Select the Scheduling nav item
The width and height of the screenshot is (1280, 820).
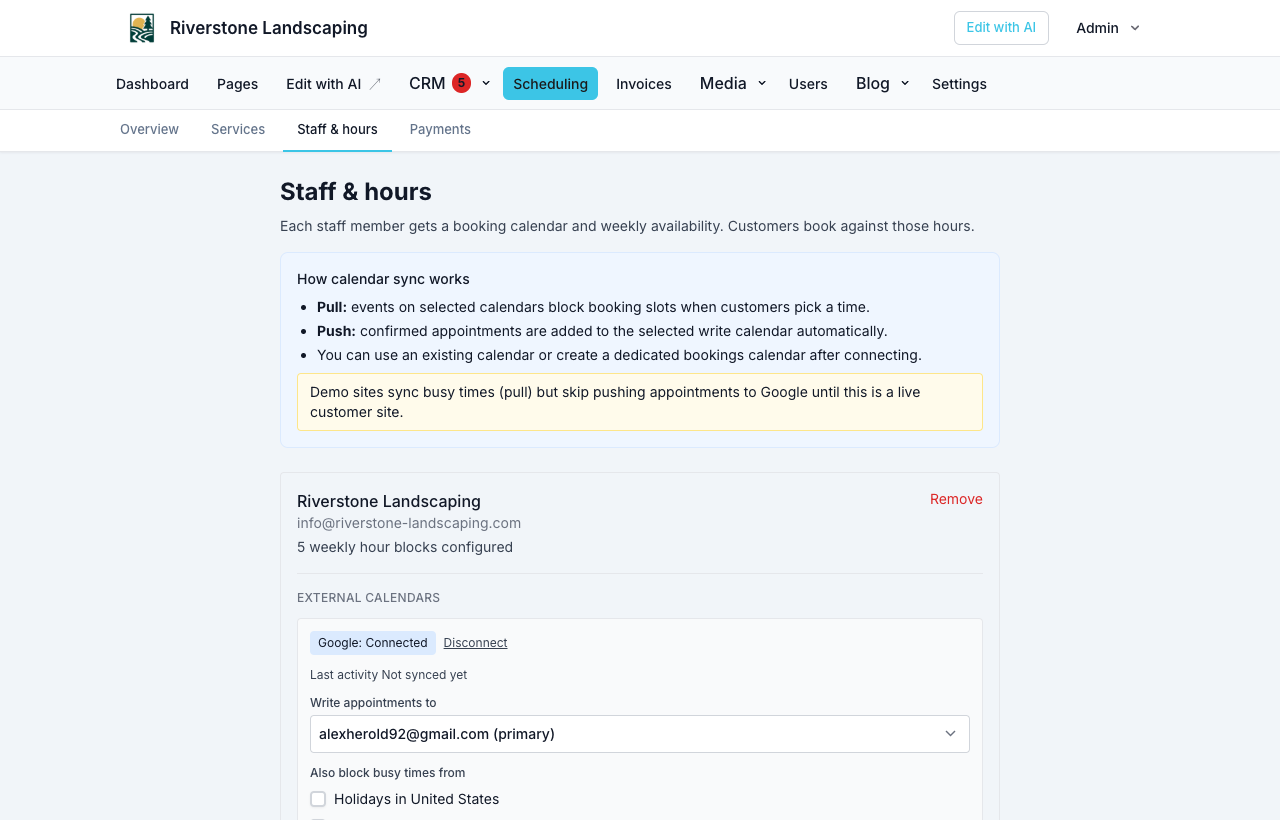550,84
